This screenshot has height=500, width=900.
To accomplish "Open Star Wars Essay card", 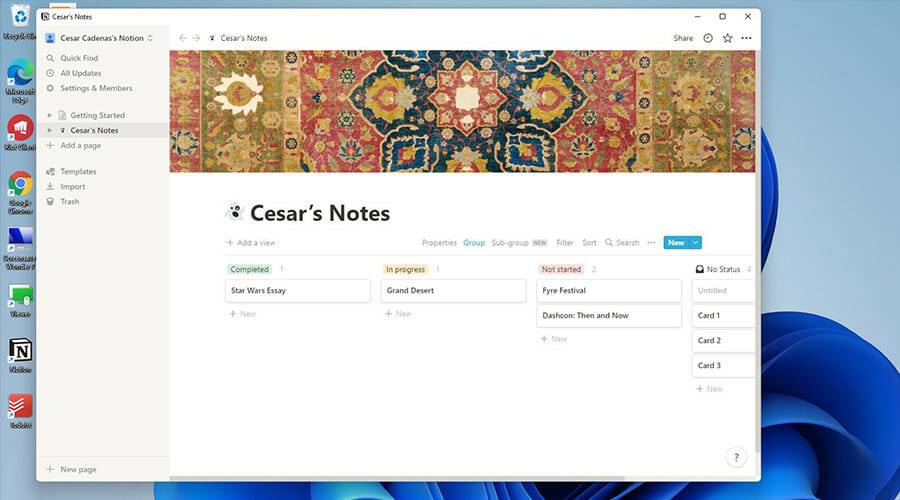I will coord(298,290).
